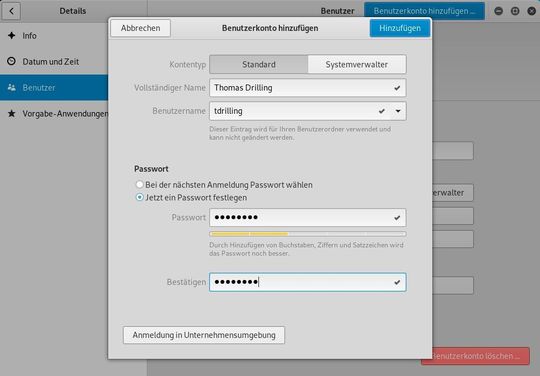Click the hint about Buchstaben, Ziffern und Satzzeichen

click(x=306, y=249)
